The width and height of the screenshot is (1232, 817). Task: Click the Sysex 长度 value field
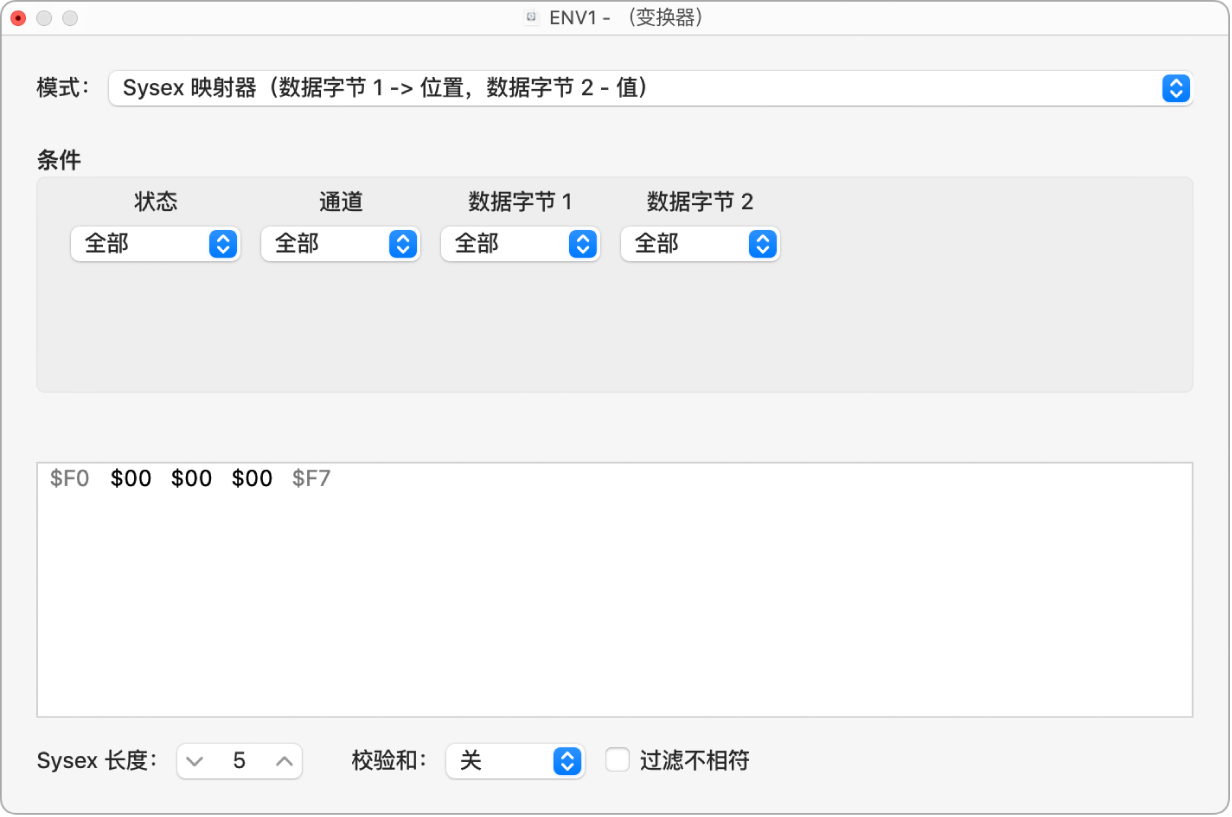[239, 761]
